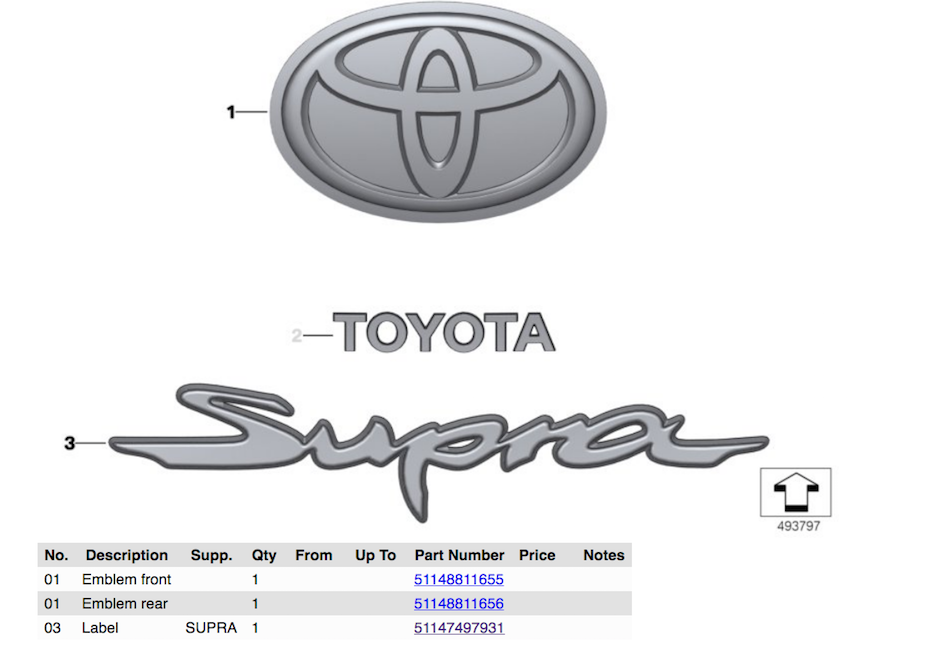
Task: Open part number 51148811655 for Emblem front
Action: (x=459, y=579)
